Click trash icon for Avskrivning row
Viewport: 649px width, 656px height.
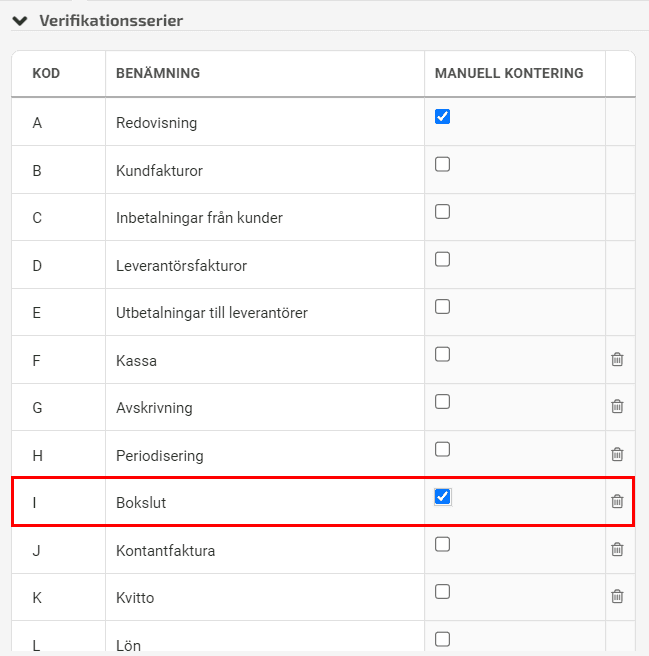click(x=617, y=407)
